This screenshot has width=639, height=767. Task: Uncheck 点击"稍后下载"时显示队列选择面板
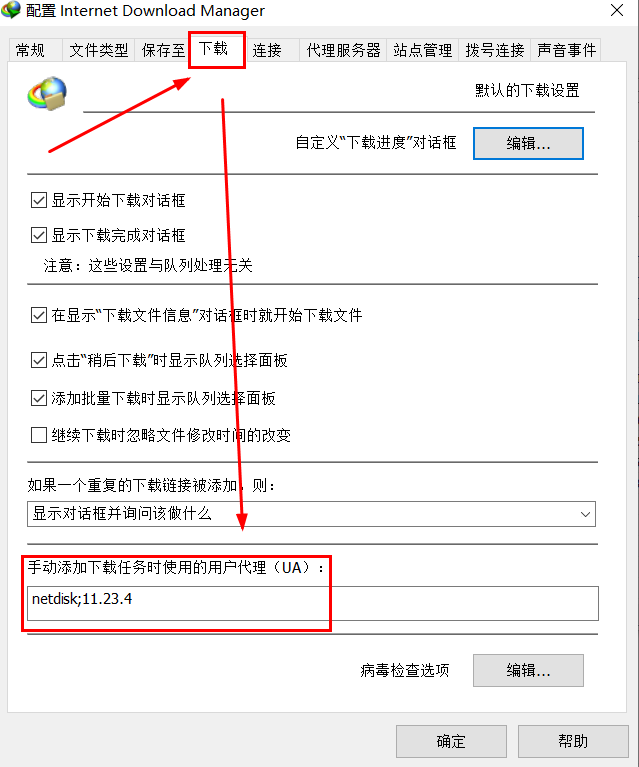(39, 360)
